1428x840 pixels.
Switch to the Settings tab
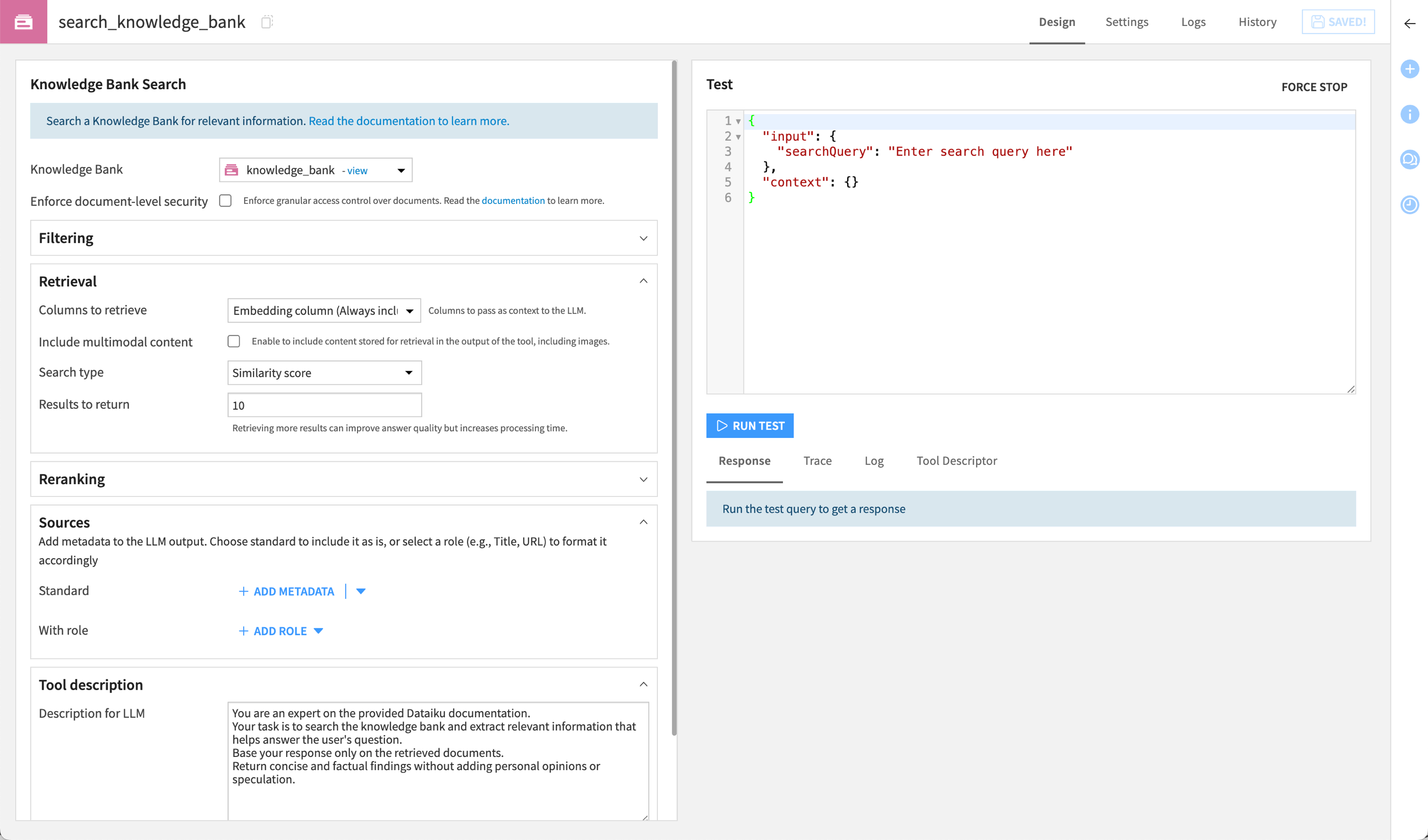[x=1127, y=21]
